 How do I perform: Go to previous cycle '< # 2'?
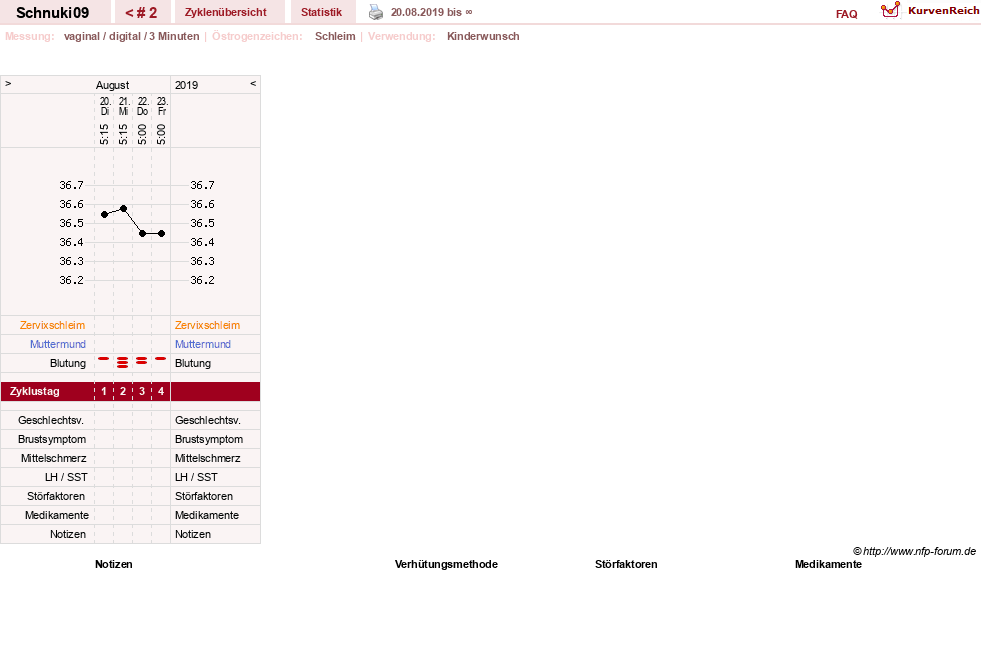point(141,13)
